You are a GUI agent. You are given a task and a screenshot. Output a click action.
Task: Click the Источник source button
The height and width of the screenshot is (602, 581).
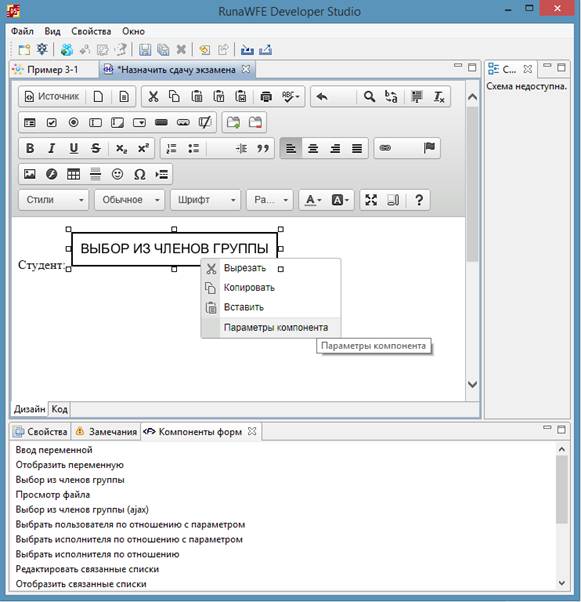[x=52, y=96]
